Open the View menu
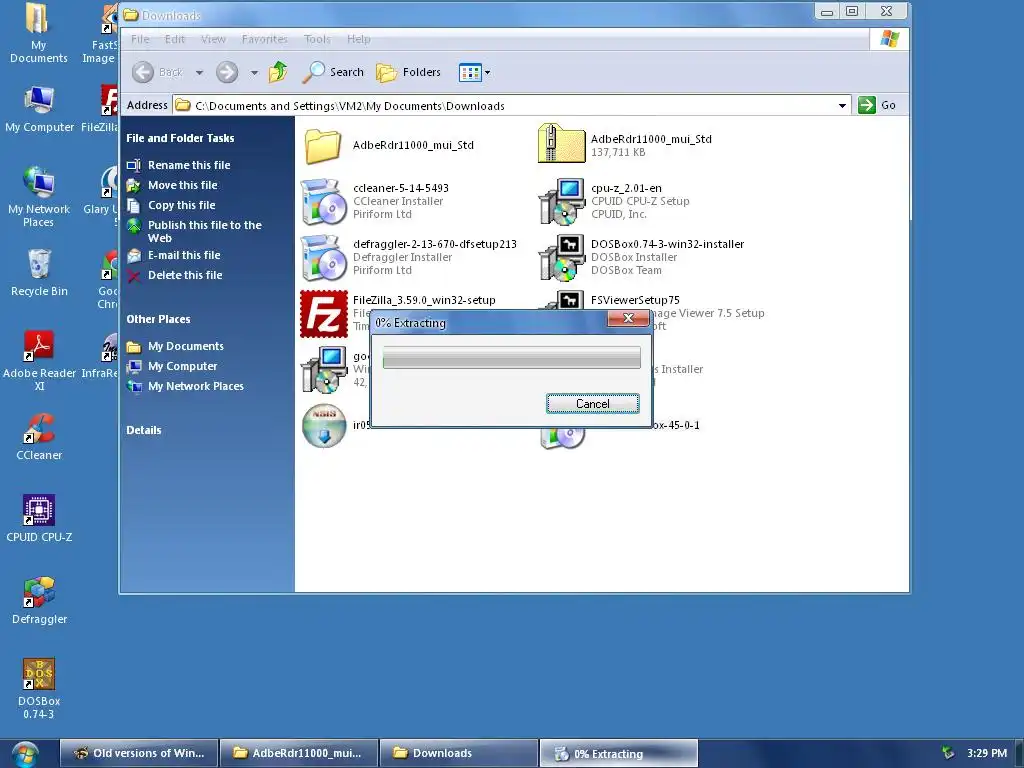The height and width of the screenshot is (768, 1024). point(214,39)
